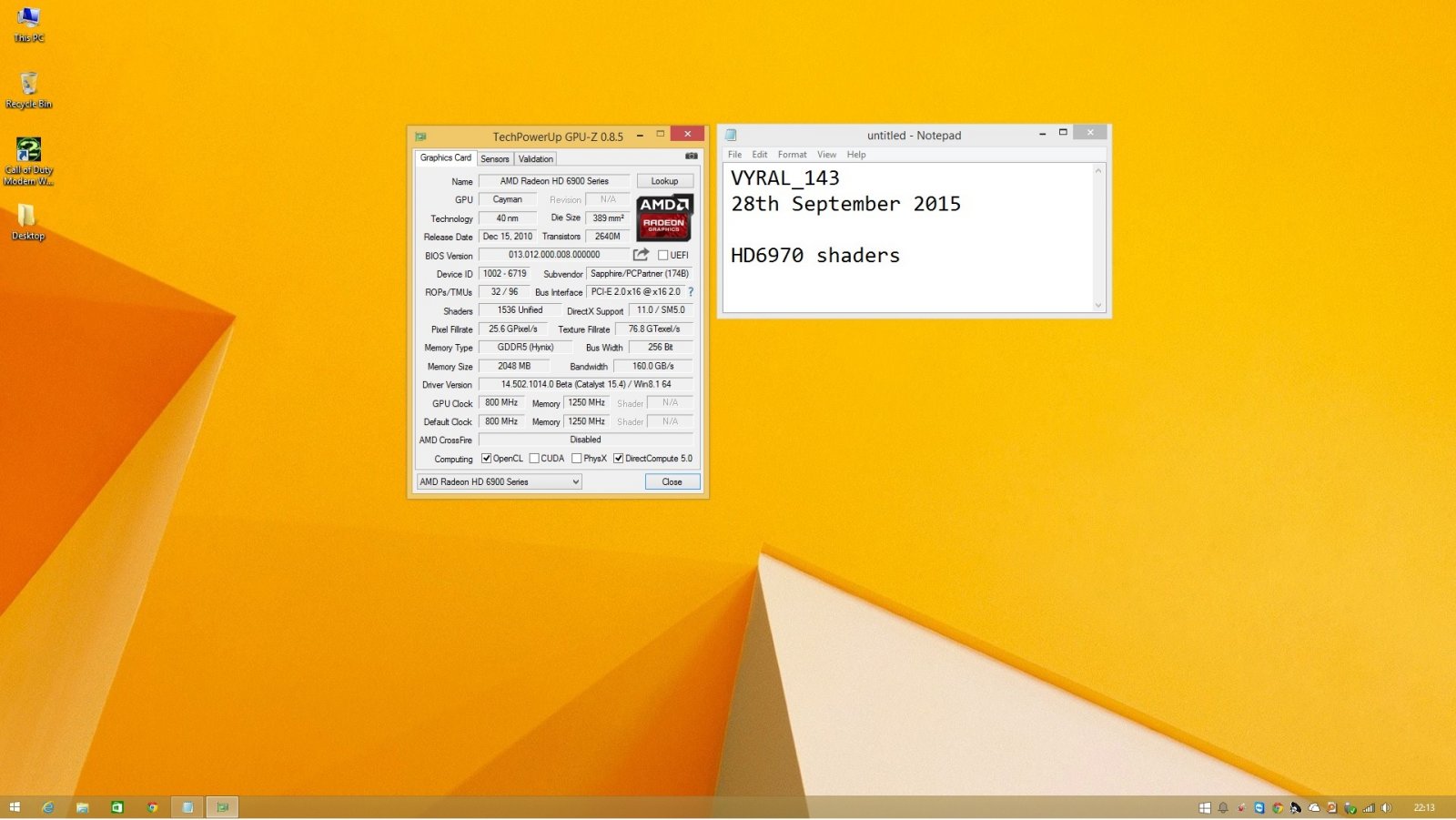Image resolution: width=1456 pixels, height=820 pixels.
Task: Open the AMD Radeon HD 6900 Series dropdown
Action: coord(499,481)
